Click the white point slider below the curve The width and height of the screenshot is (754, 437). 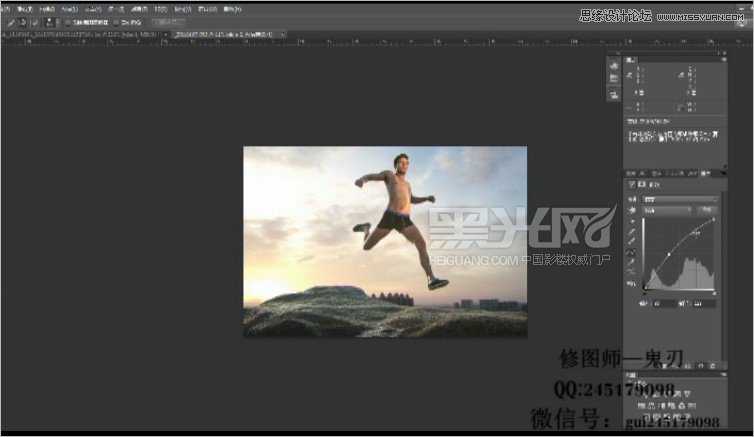[x=714, y=292]
